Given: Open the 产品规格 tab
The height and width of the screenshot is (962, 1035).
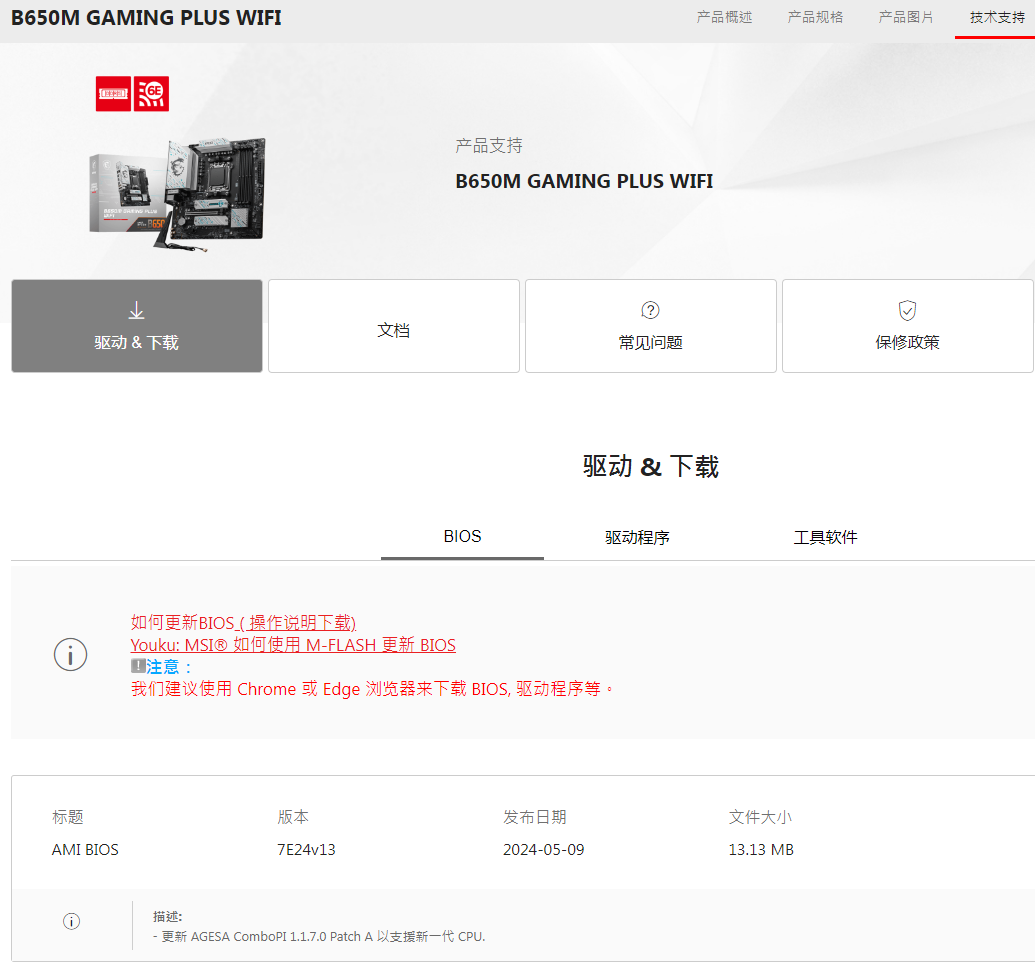Looking at the screenshot, I should (x=815, y=17).
